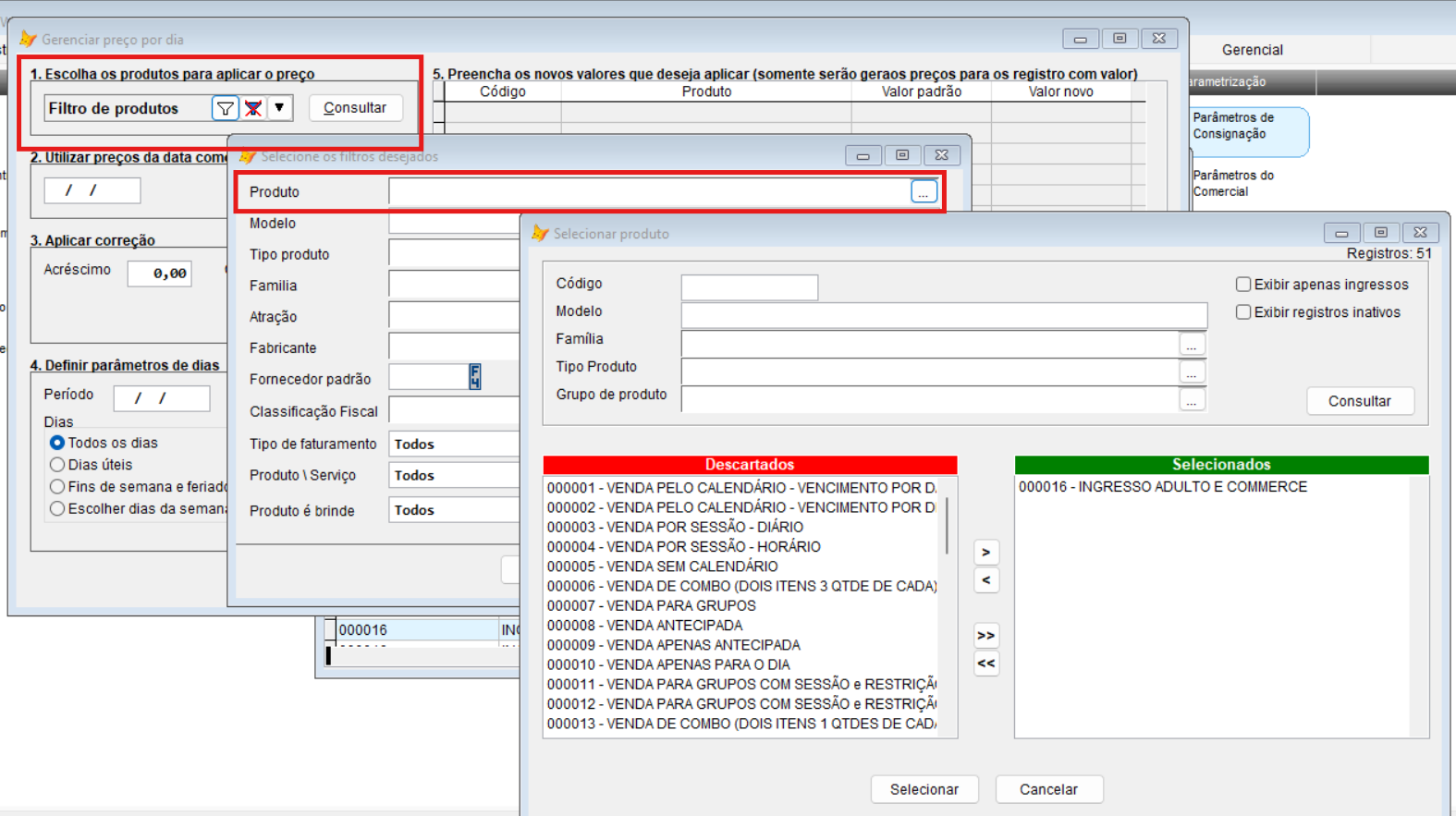1456x816 pixels.
Task: Enable Exibir registros inativos checkbox
Action: pos(1243,312)
